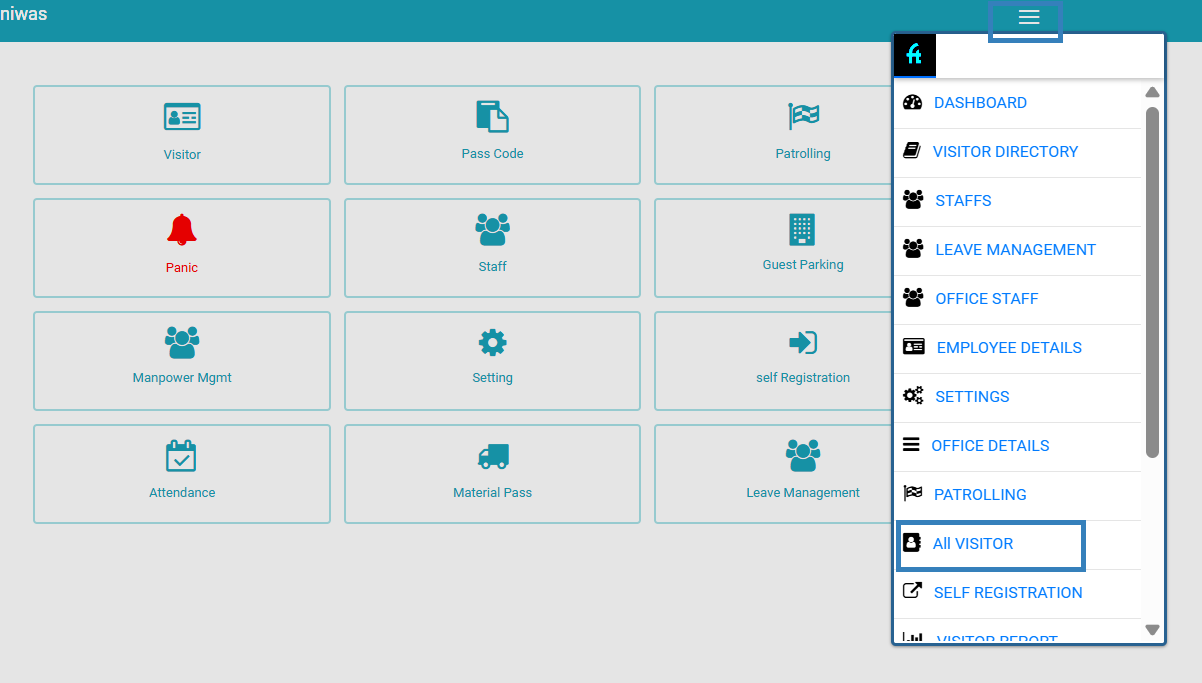Open the self Registration sign-in icon
Screen dimensions: 1202x683
pos(803,343)
